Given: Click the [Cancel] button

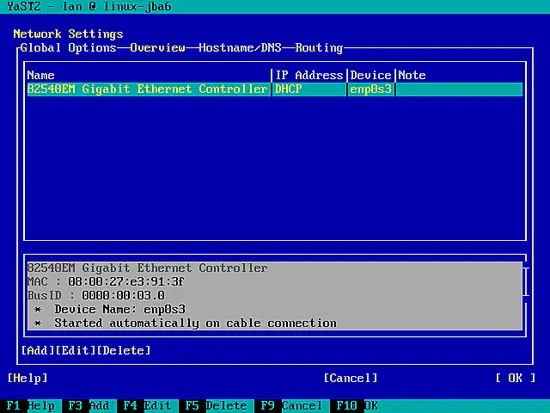Looking at the screenshot, I should click(350, 378).
